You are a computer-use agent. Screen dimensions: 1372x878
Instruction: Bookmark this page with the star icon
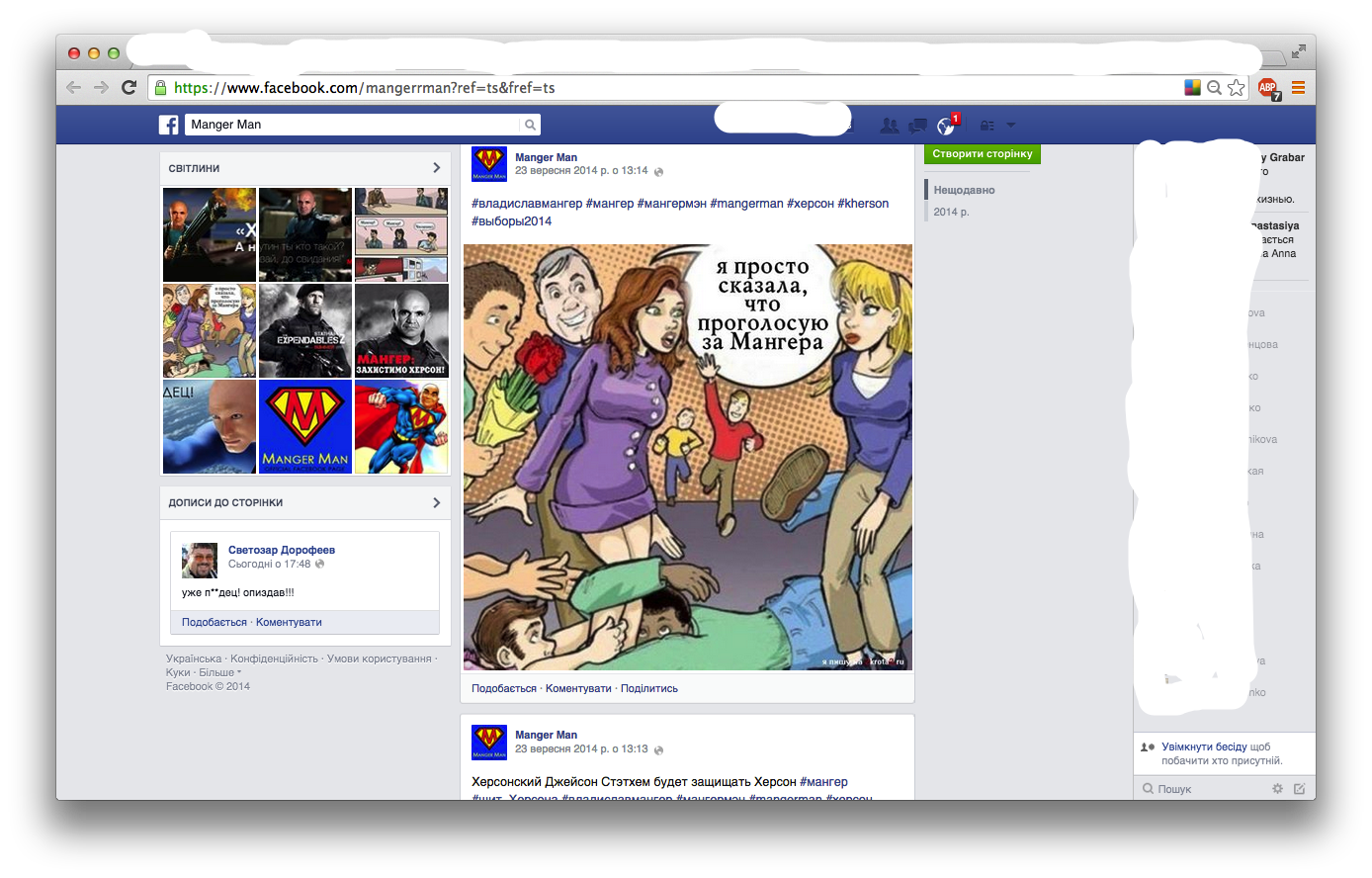[1237, 87]
